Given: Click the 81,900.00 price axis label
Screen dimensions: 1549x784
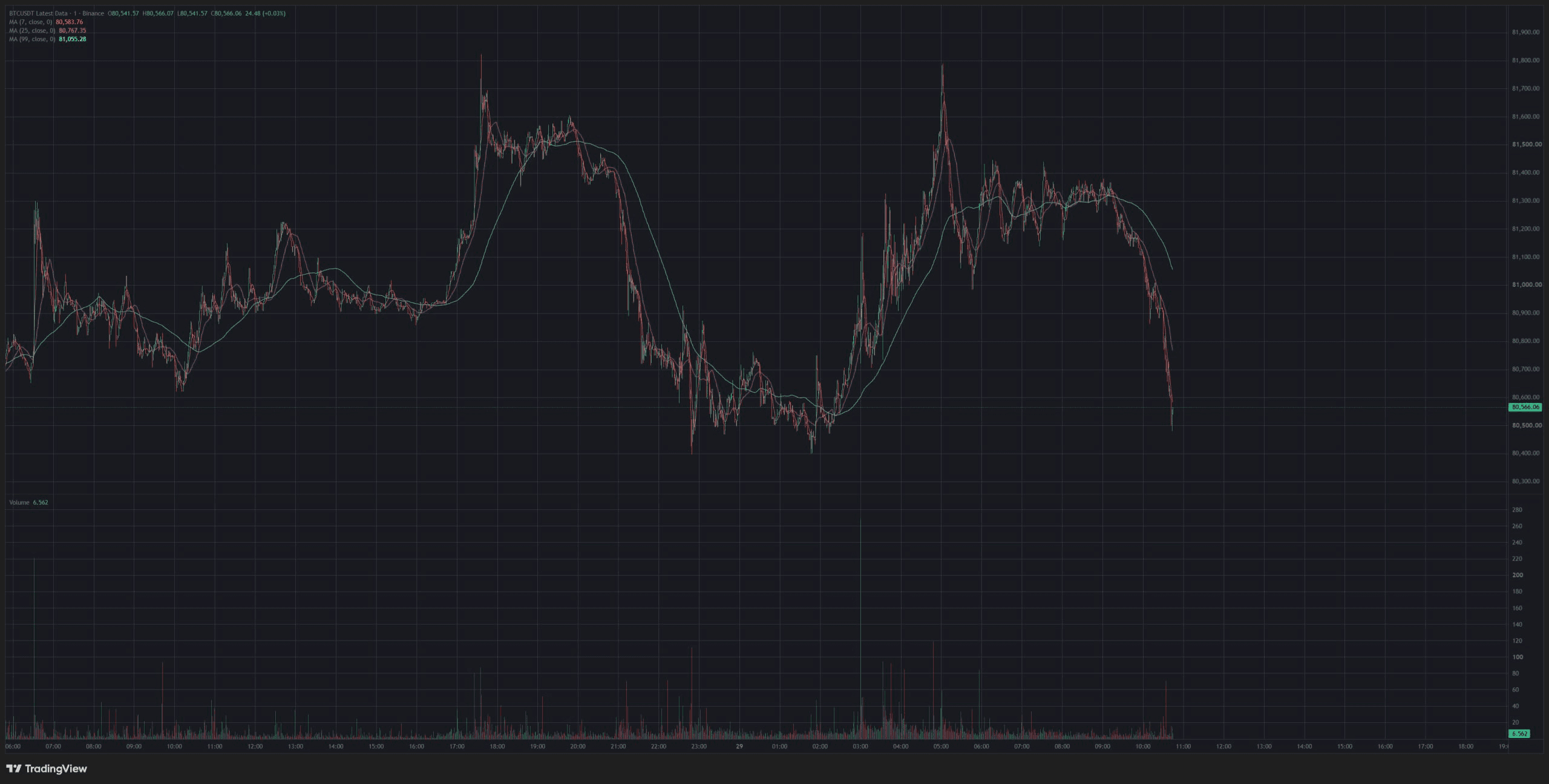Looking at the screenshot, I should pos(1525,32).
